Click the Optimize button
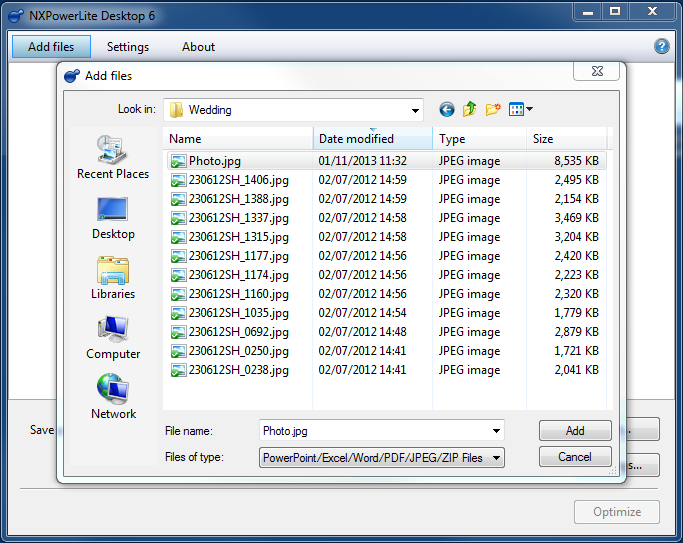The height and width of the screenshot is (543, 683). click(x=617, y=512)
